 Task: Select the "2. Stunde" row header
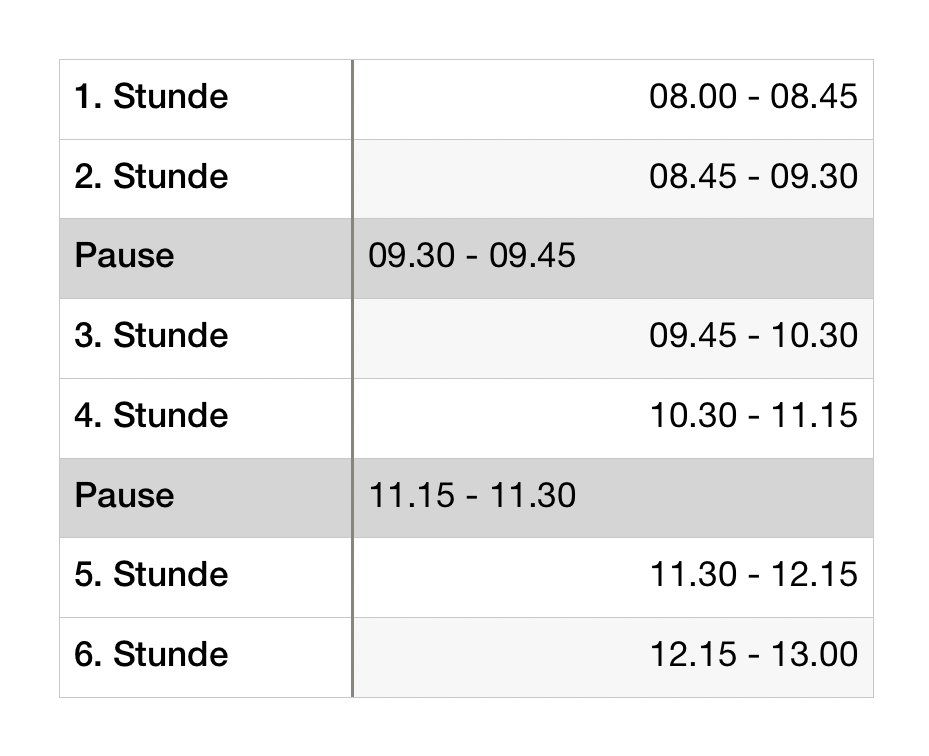151,177
